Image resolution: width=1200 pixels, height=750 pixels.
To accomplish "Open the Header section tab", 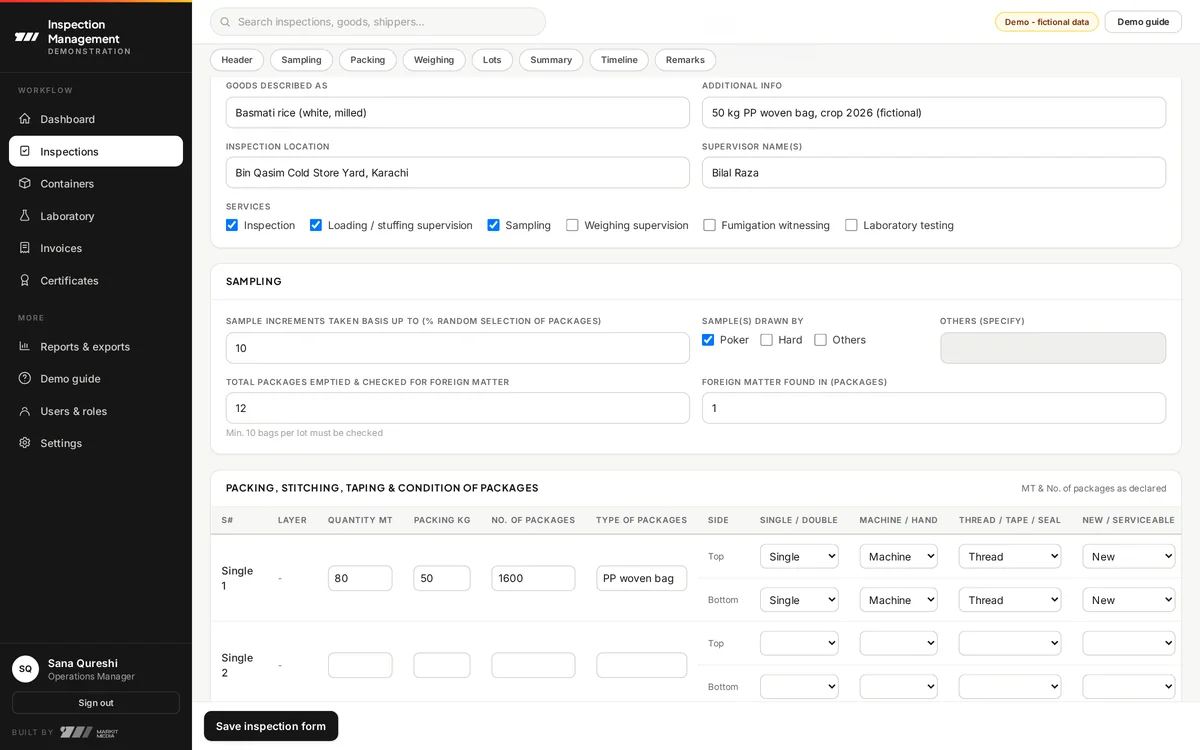I will click(237, 60).
